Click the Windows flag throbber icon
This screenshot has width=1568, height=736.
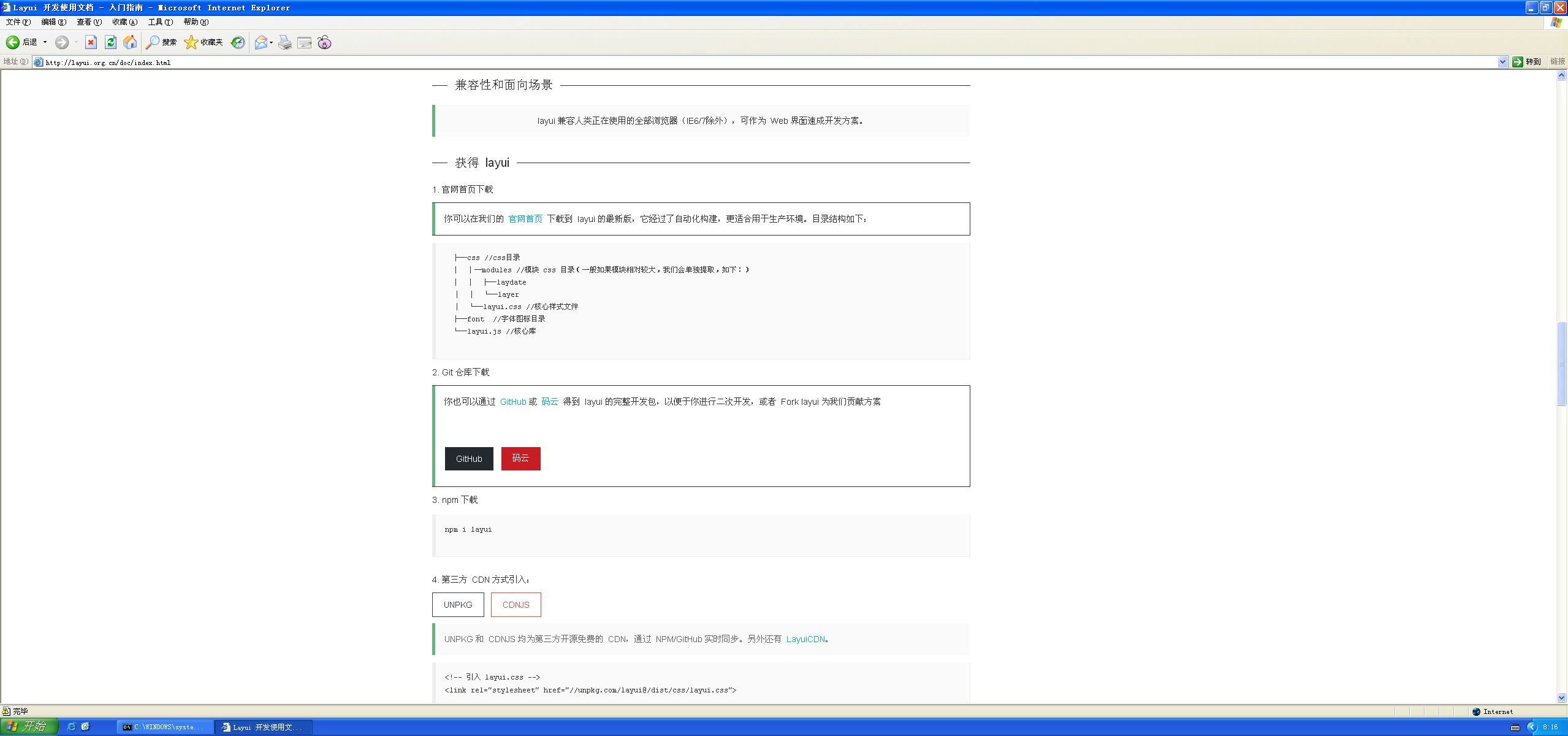click(x=1556, y=22)
